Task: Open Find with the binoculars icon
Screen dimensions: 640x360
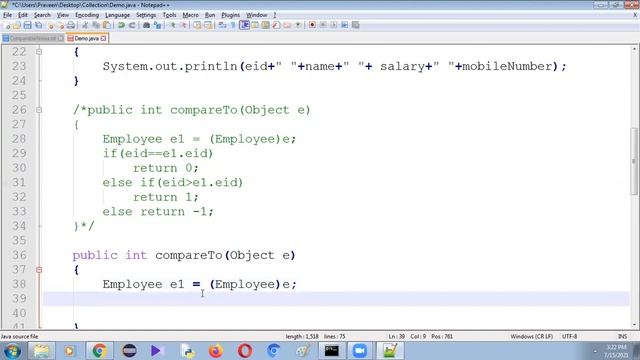Action: (x=146, y=25)
